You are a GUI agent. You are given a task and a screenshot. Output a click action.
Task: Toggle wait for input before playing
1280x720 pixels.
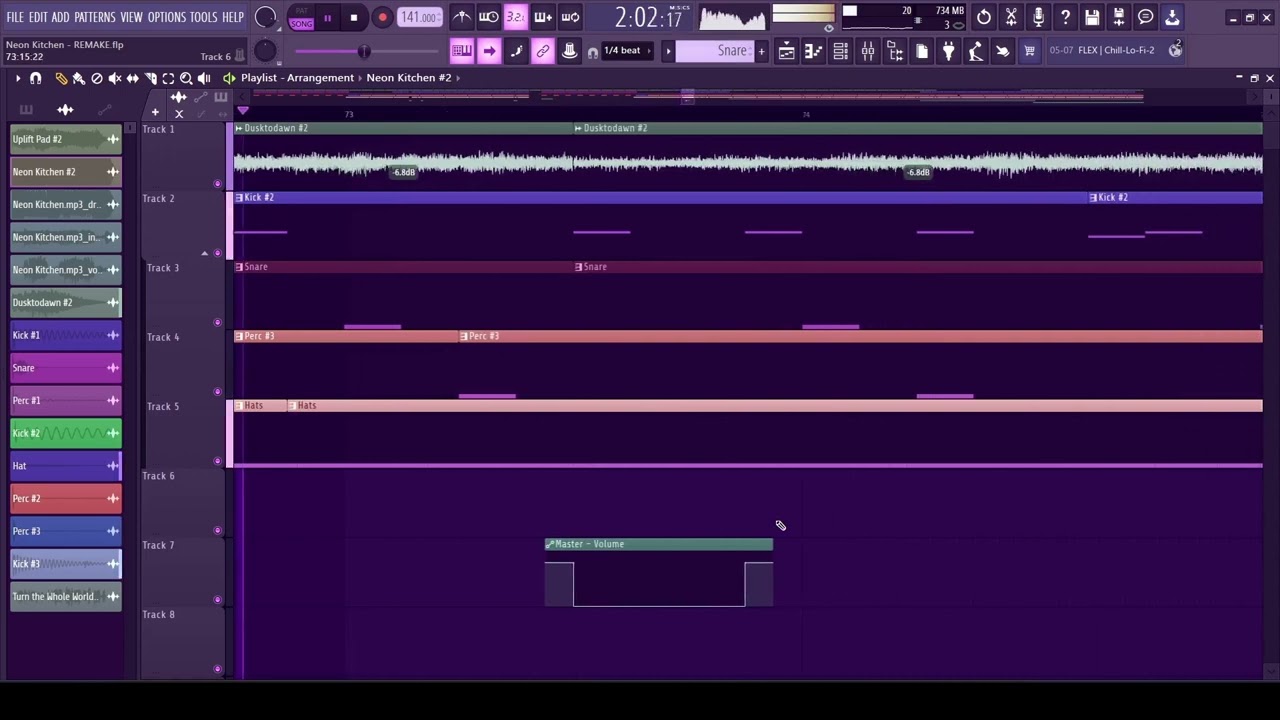(488, 17)
